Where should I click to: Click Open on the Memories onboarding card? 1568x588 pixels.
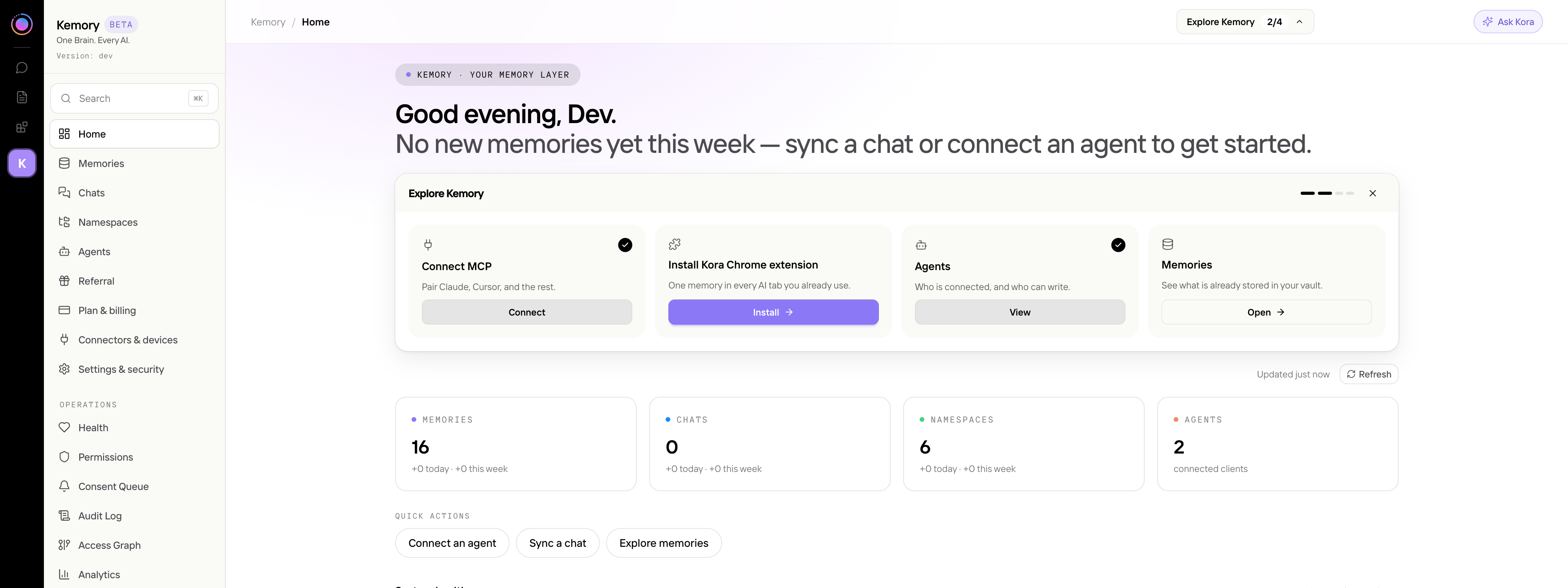pos(1266,312)
